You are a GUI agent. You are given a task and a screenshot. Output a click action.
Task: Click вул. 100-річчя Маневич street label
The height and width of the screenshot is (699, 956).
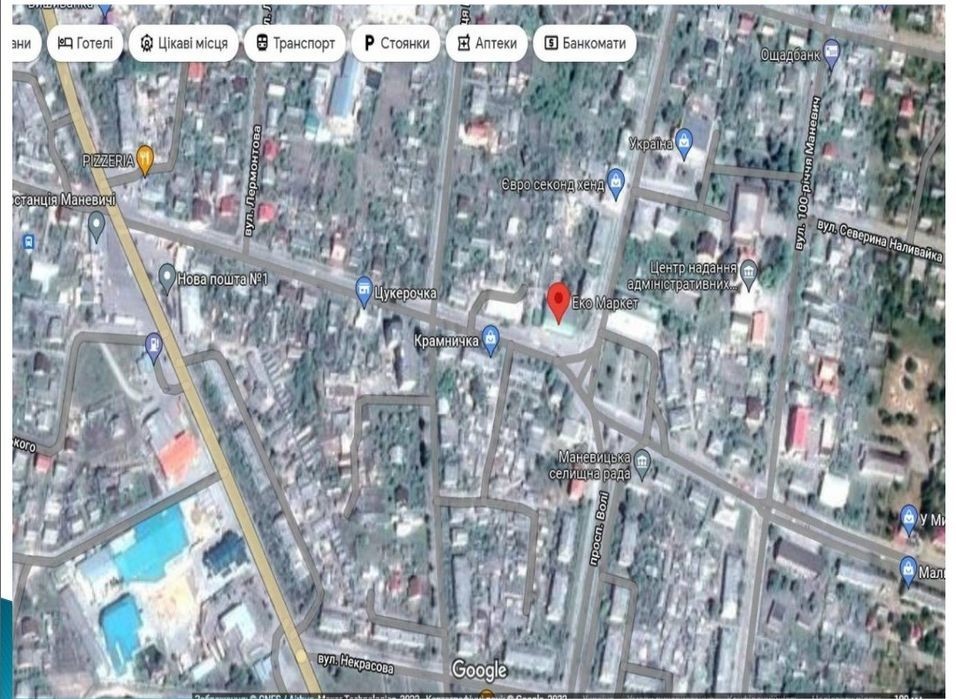point(808,172)
